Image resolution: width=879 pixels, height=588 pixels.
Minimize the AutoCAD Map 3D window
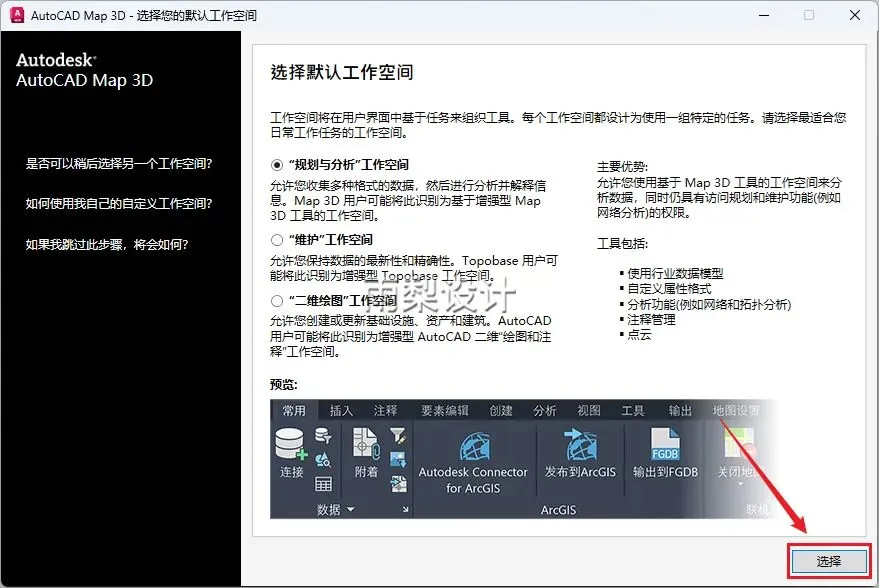(x=764, y=15)
